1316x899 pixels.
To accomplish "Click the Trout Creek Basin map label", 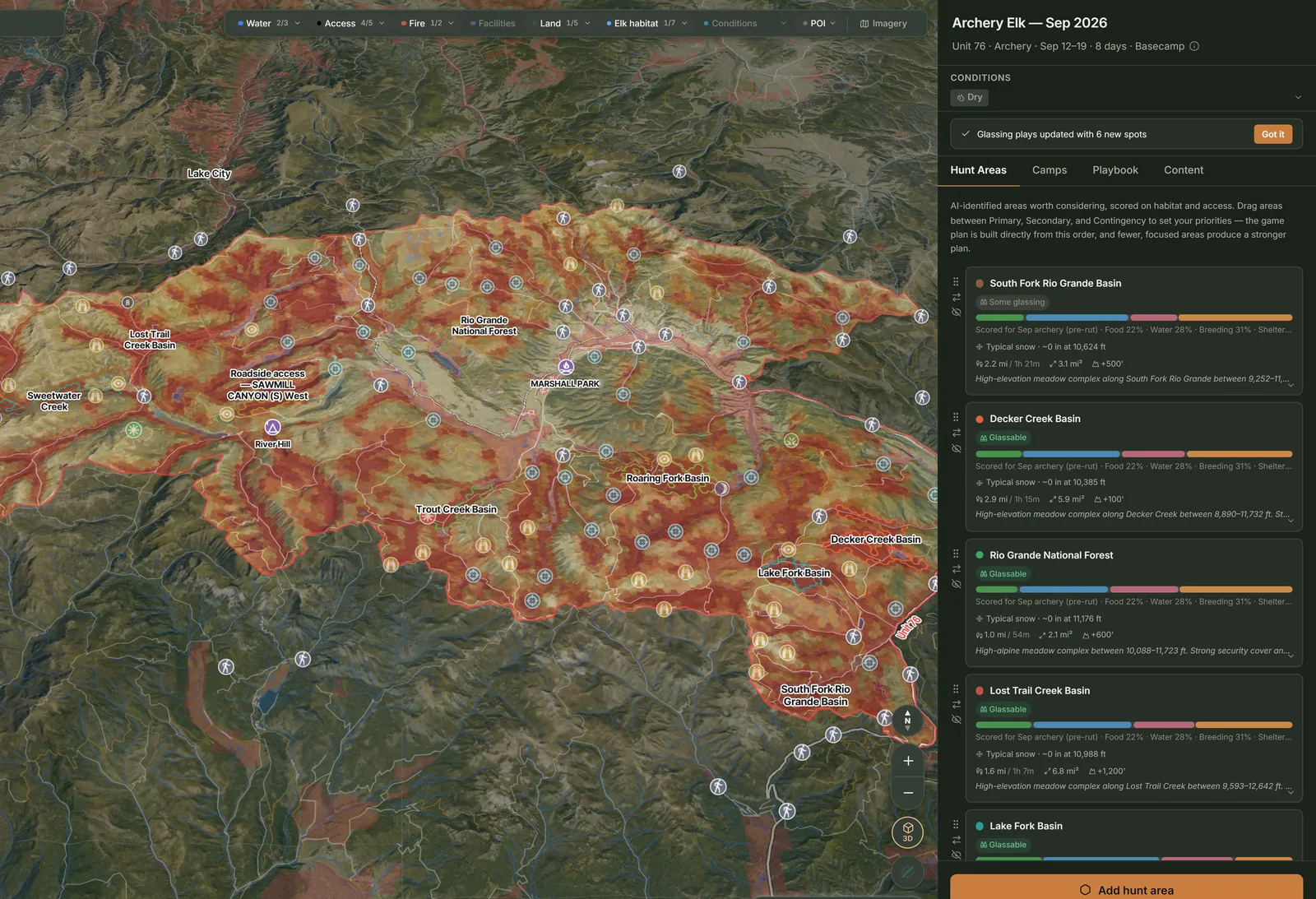I will 456,509.
